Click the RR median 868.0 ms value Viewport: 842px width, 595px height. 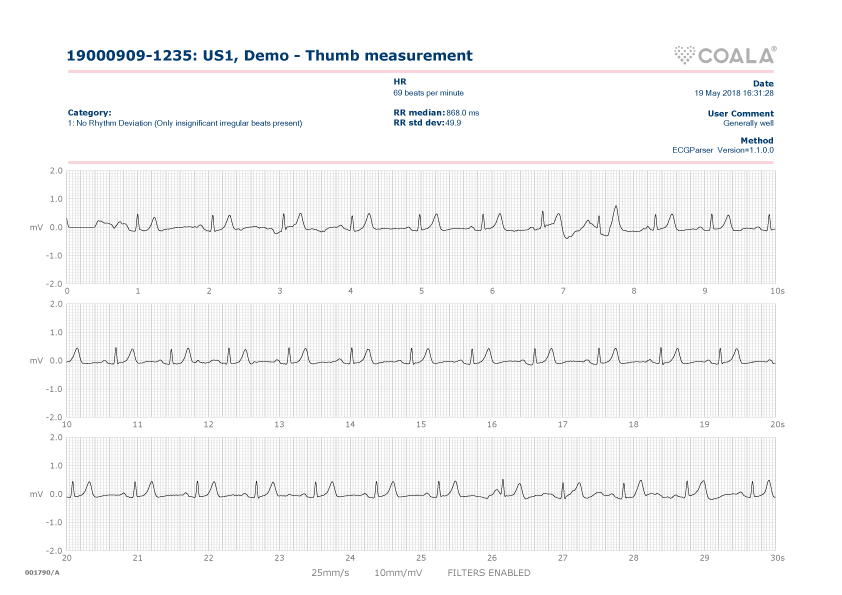462,113
